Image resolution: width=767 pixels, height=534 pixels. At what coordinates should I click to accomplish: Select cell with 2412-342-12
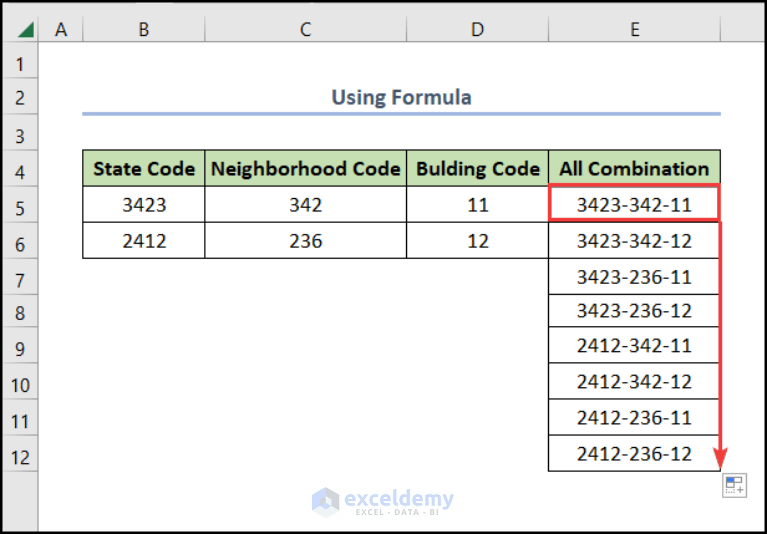pyautogui.click(x=634, y=381)
